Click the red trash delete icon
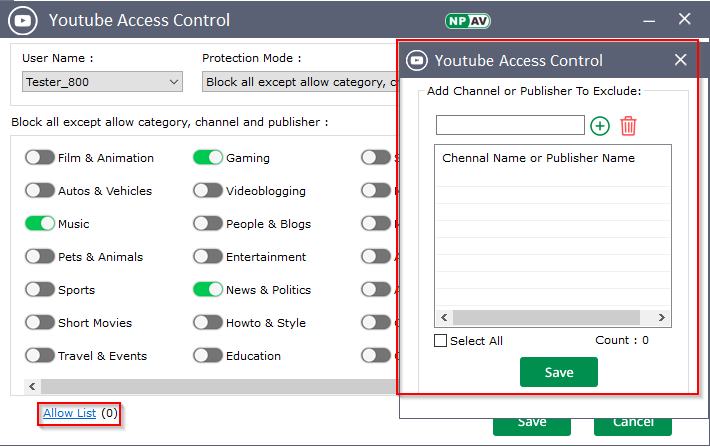 [x=628, y=126]
